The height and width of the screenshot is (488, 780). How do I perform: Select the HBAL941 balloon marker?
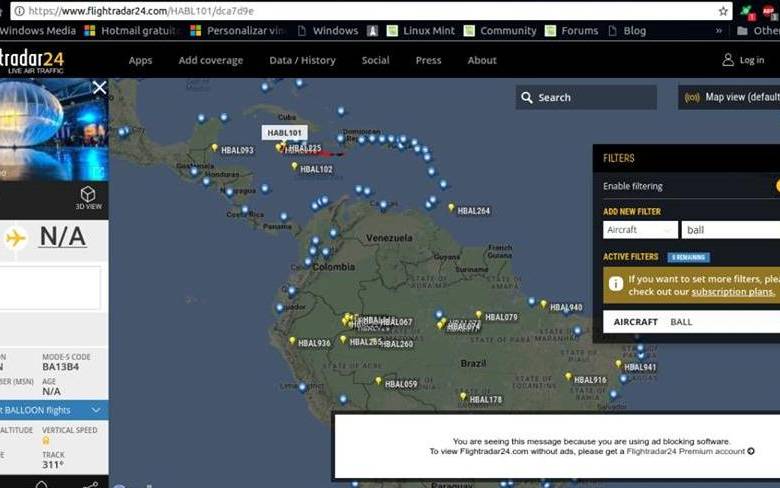tap(618, 364)
